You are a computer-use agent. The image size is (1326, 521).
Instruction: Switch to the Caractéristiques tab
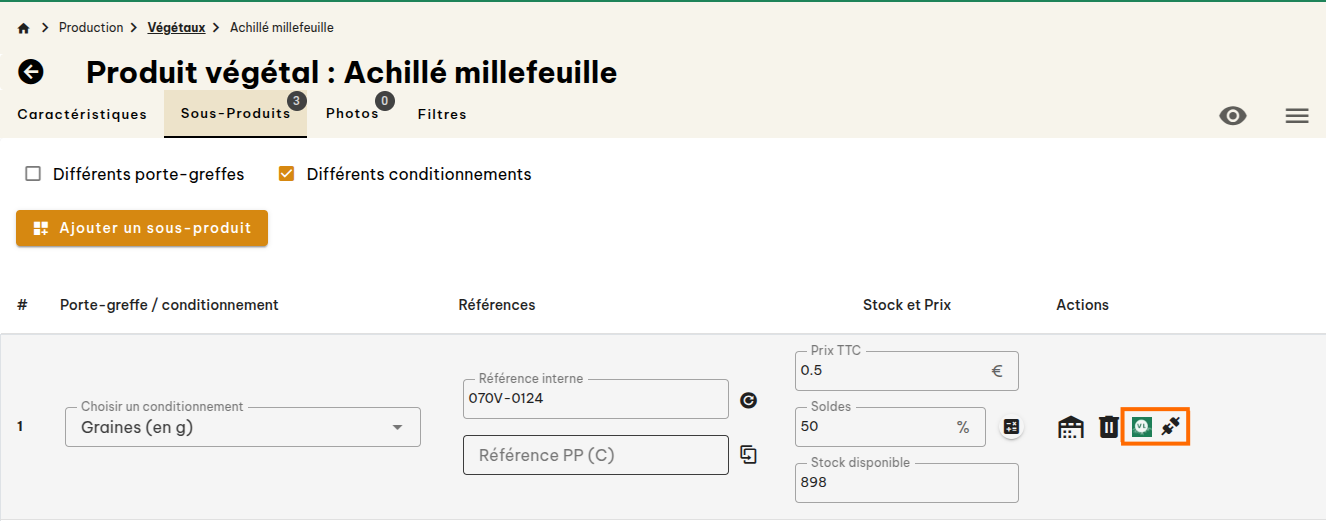pos(82,114)
